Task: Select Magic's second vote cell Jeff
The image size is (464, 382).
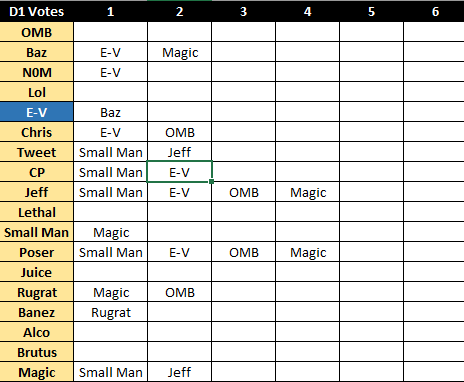Action: point(179,372)
